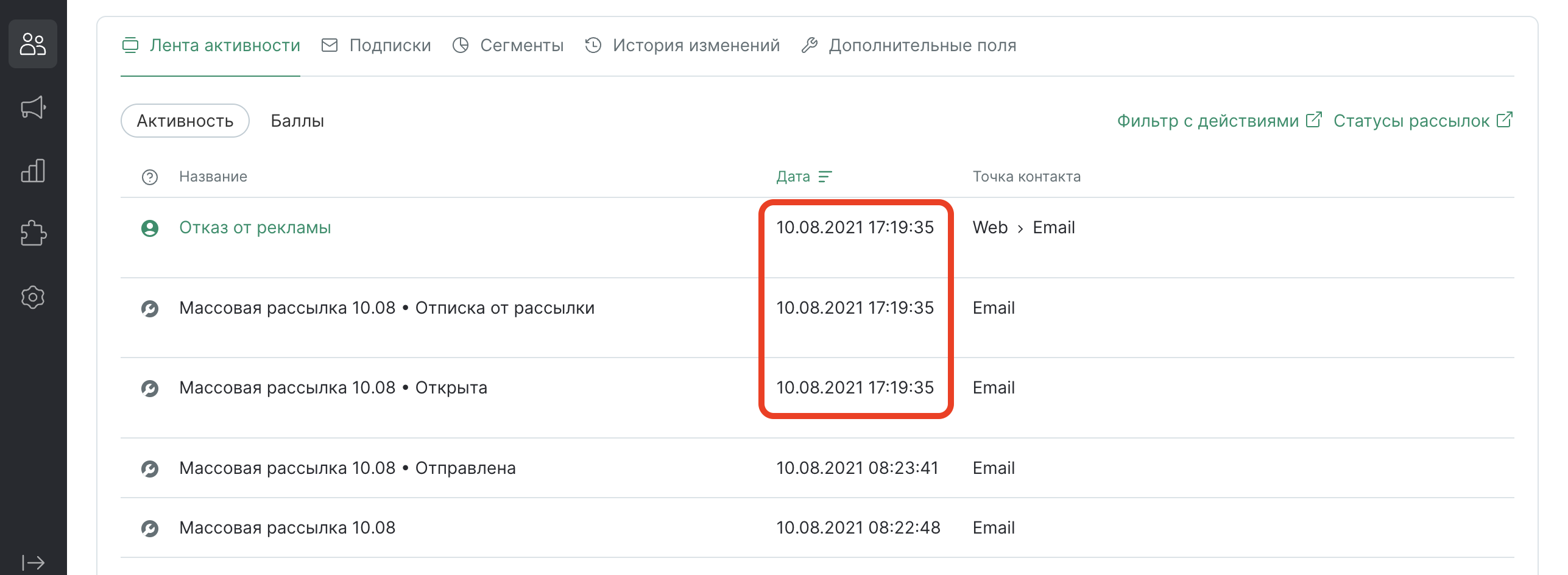Select the Активность pill button
The width and height of the screenshot is (1568, 575).
point(185,121)
